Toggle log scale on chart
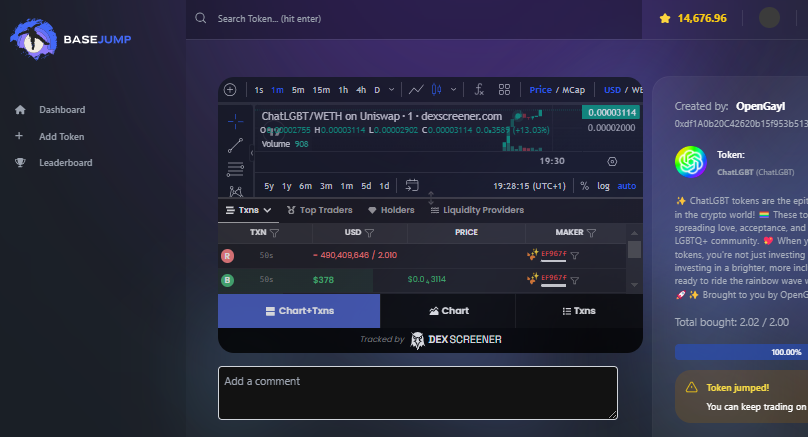808x437 pixels. point(603,186)
